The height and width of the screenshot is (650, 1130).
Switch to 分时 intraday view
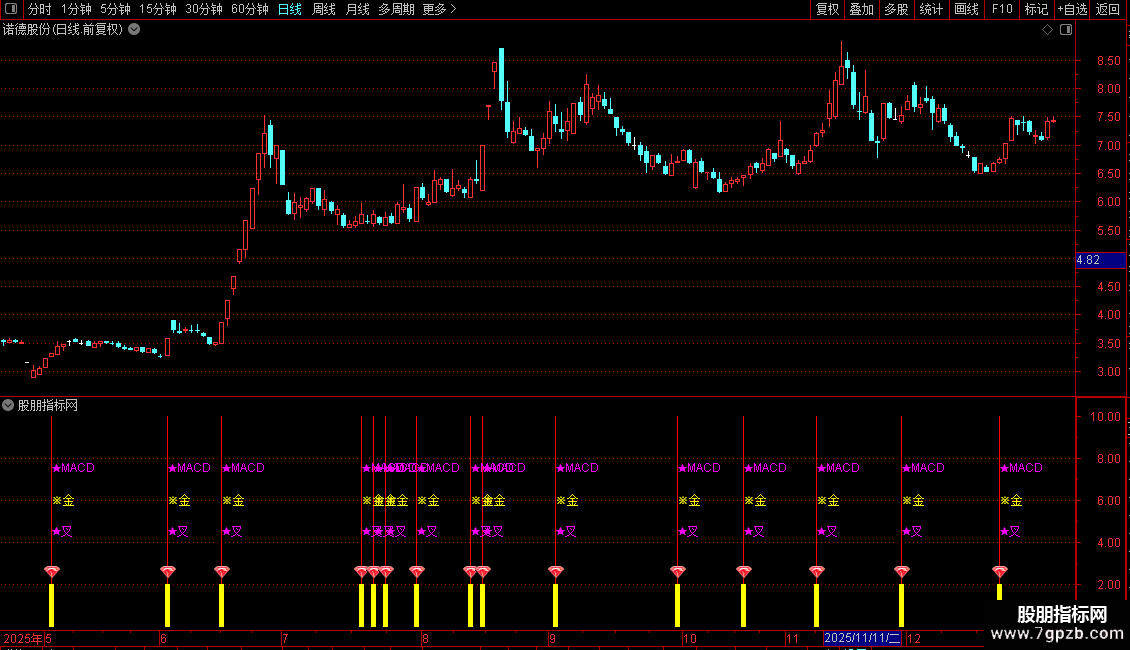40,9
